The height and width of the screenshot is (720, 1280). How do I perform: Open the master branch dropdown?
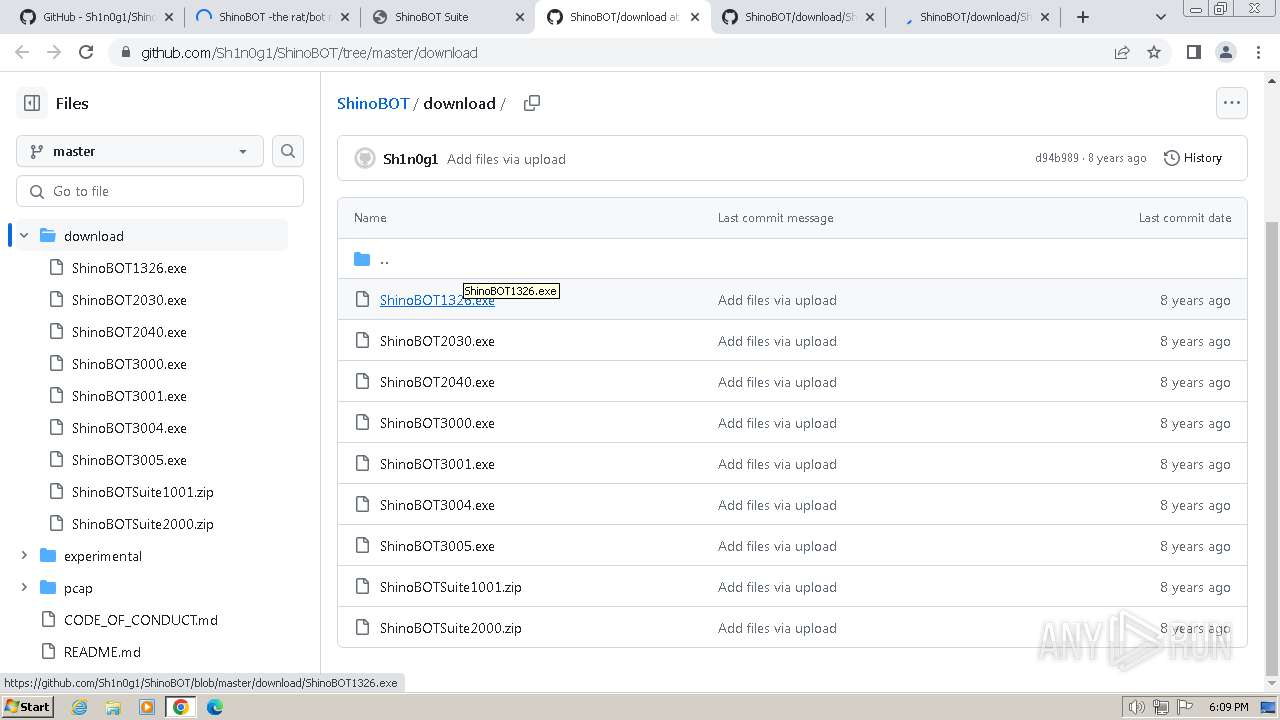coord(140,151)
